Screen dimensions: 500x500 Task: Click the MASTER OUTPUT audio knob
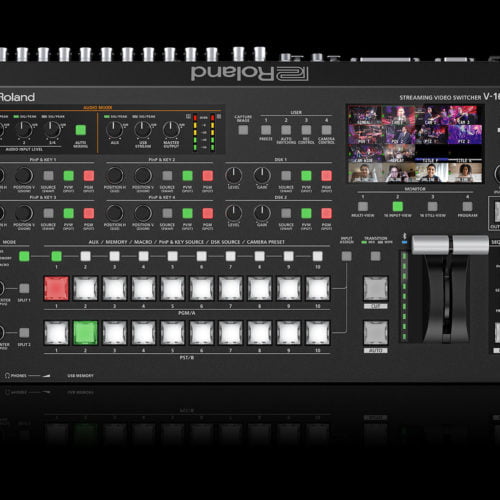click(171, 130)
